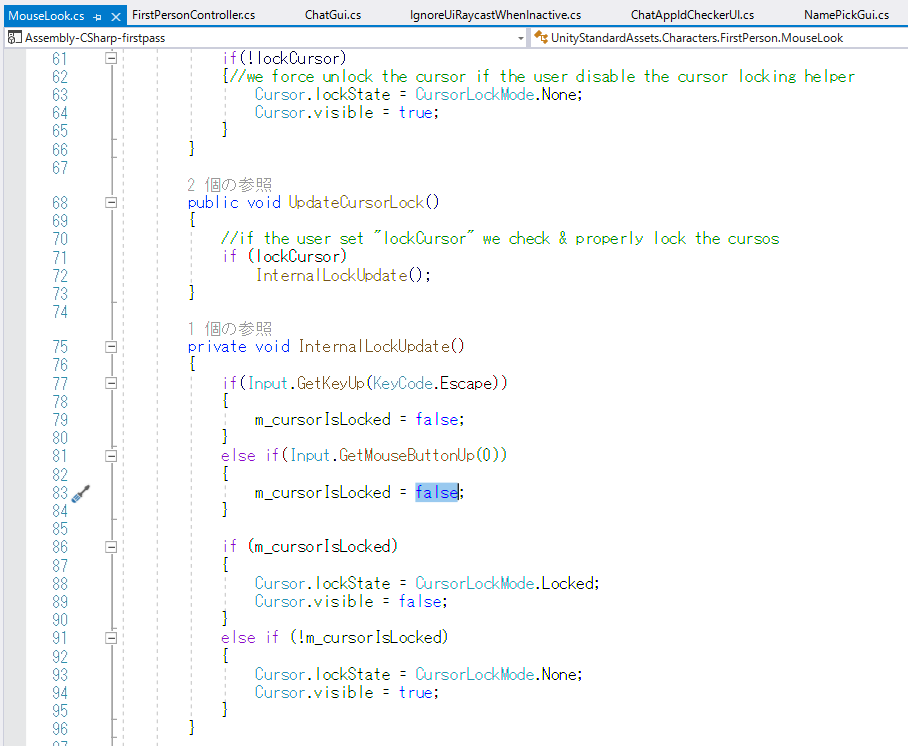Collapse the else-if (!m_cursorIsLocked) block at line 91
Viewport: 908px width, 746px height.
pyautogui.click(x=111, y=638)
